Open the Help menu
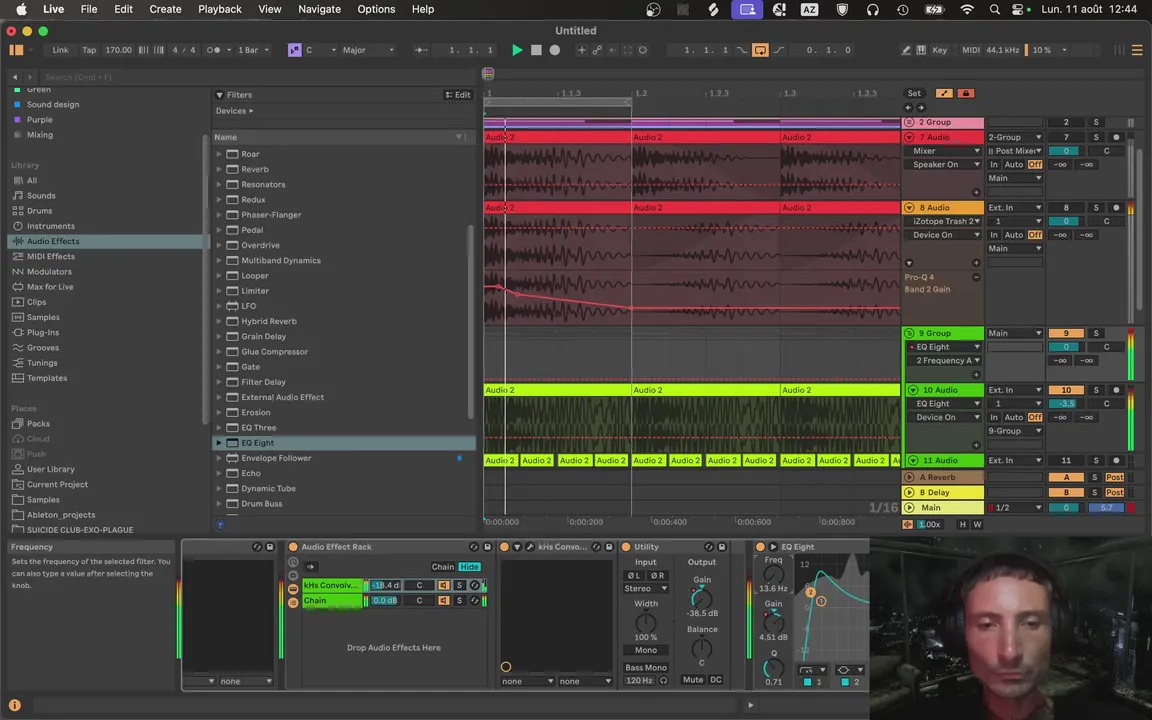1152x720 pixels. pos(422,9)
